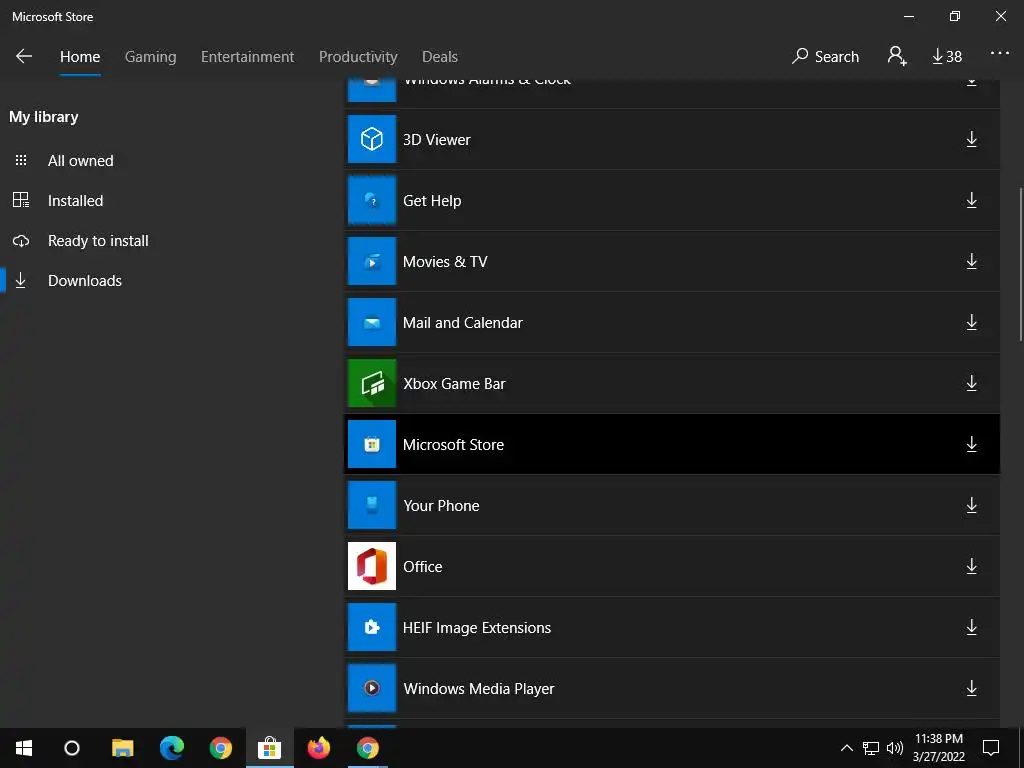Download the Xbox Game Bar update
This screenshot has height=768, width=1024.
point(971,383)
